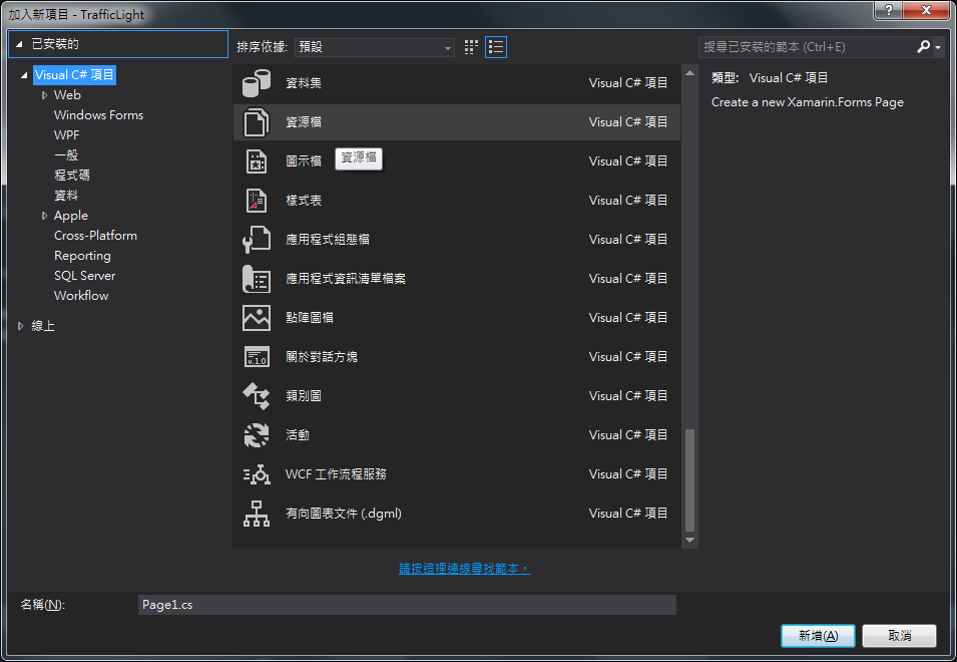Click the 新增(A) add button
Screen dimensions: 957x662
click(x=817, y=636)
